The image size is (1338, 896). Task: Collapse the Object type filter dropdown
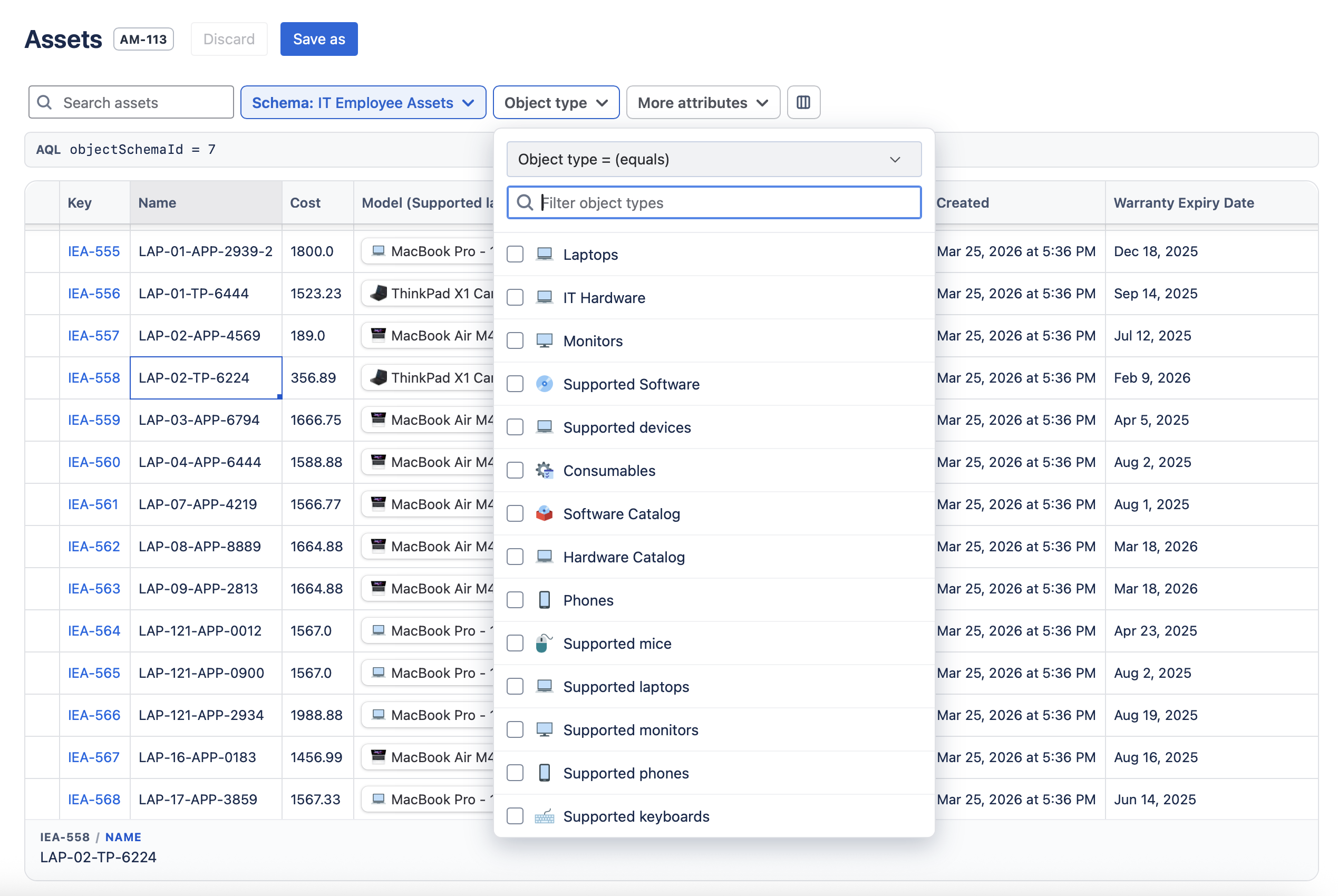(556, 102)
